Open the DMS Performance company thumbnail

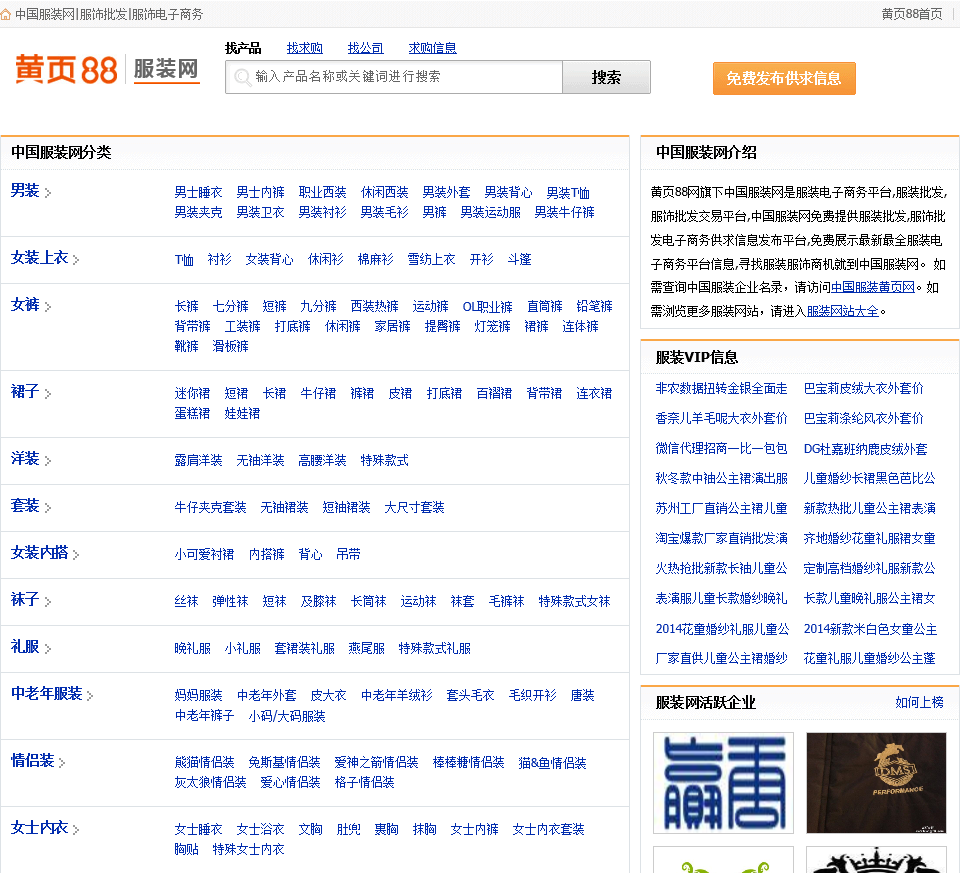click(876, 783)
